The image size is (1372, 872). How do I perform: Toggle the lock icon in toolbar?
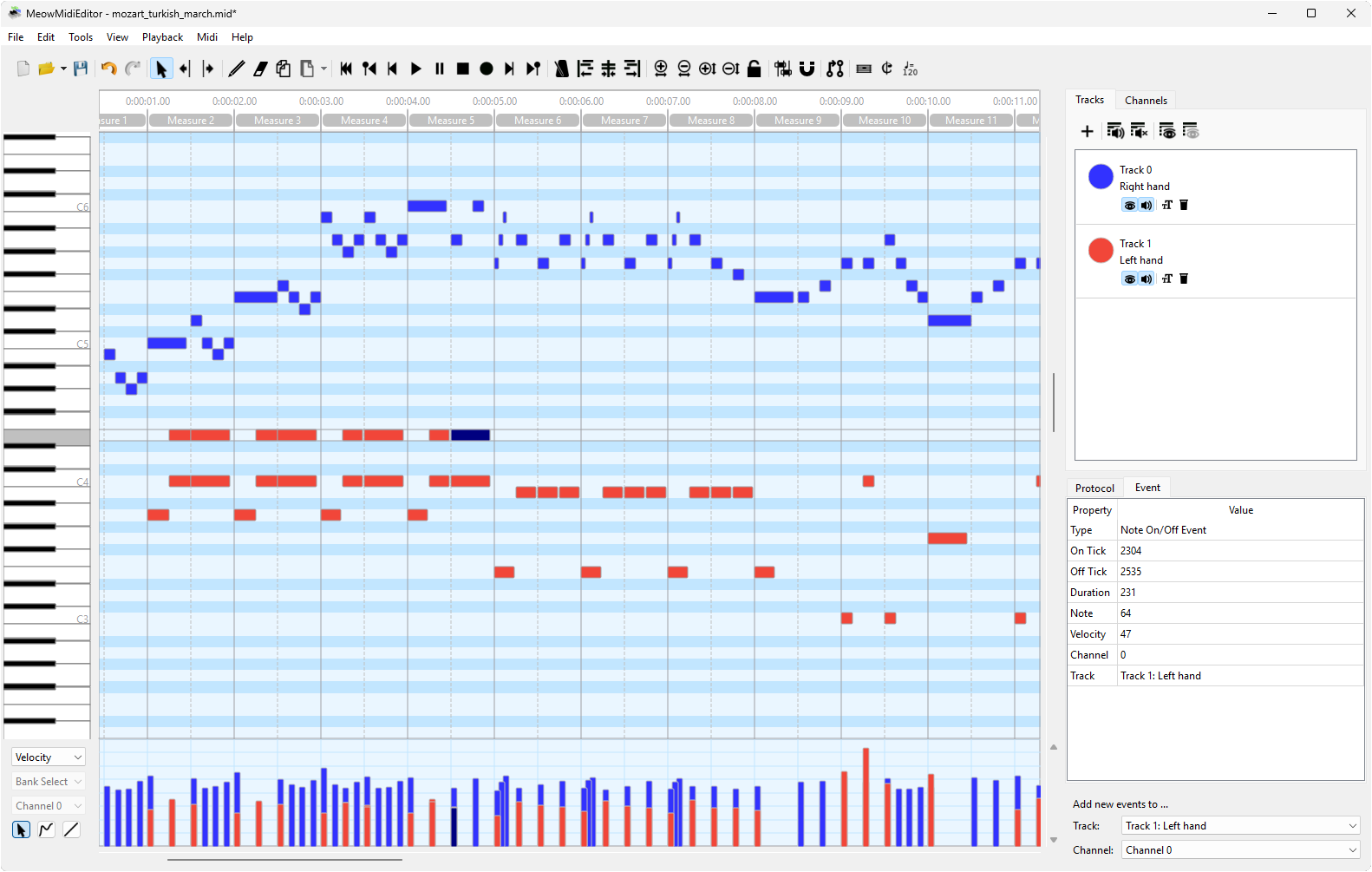tap(755, 69)
